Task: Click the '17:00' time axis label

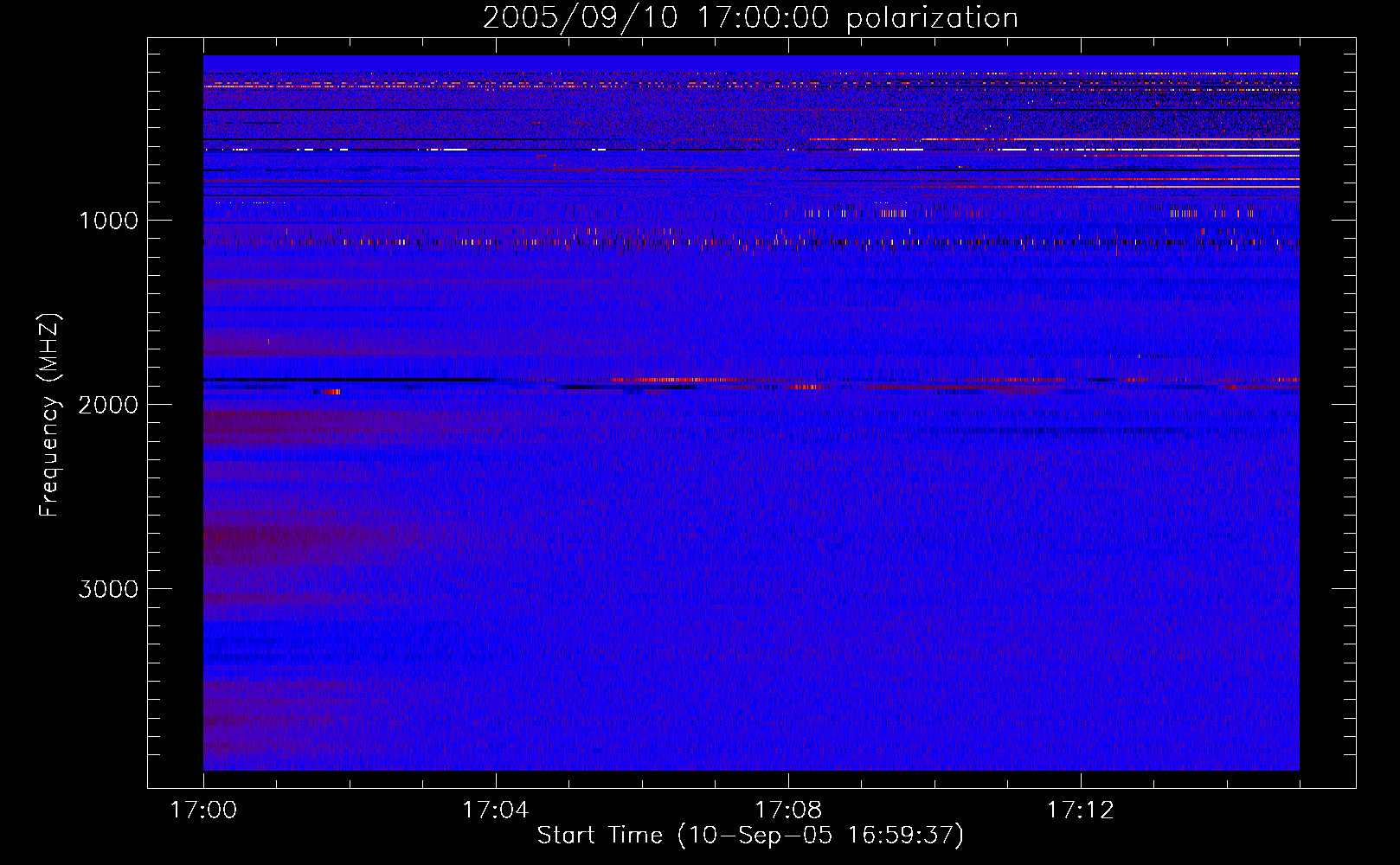Action: click(x=203, y=811)
